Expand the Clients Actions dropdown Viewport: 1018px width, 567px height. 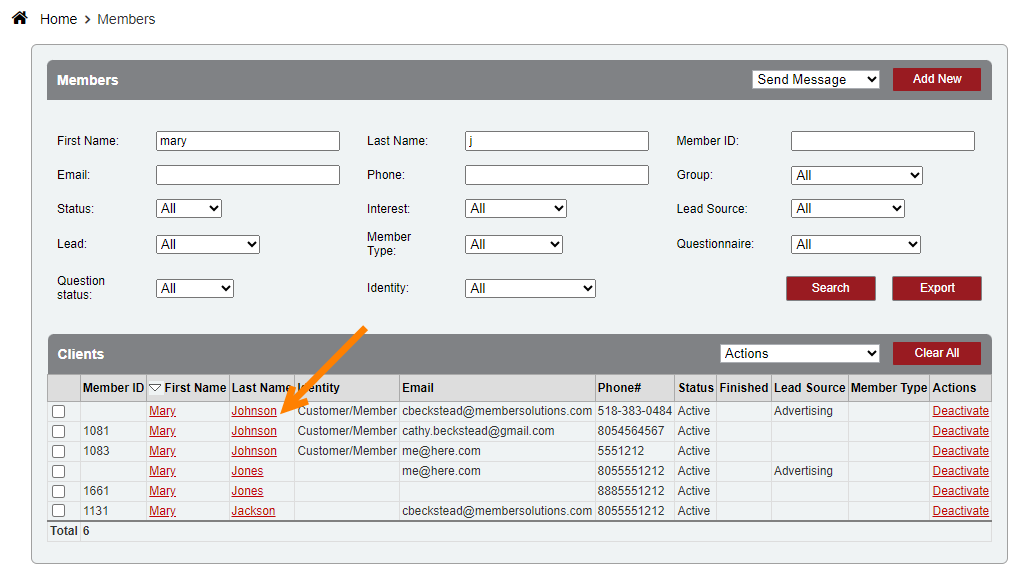799,354
